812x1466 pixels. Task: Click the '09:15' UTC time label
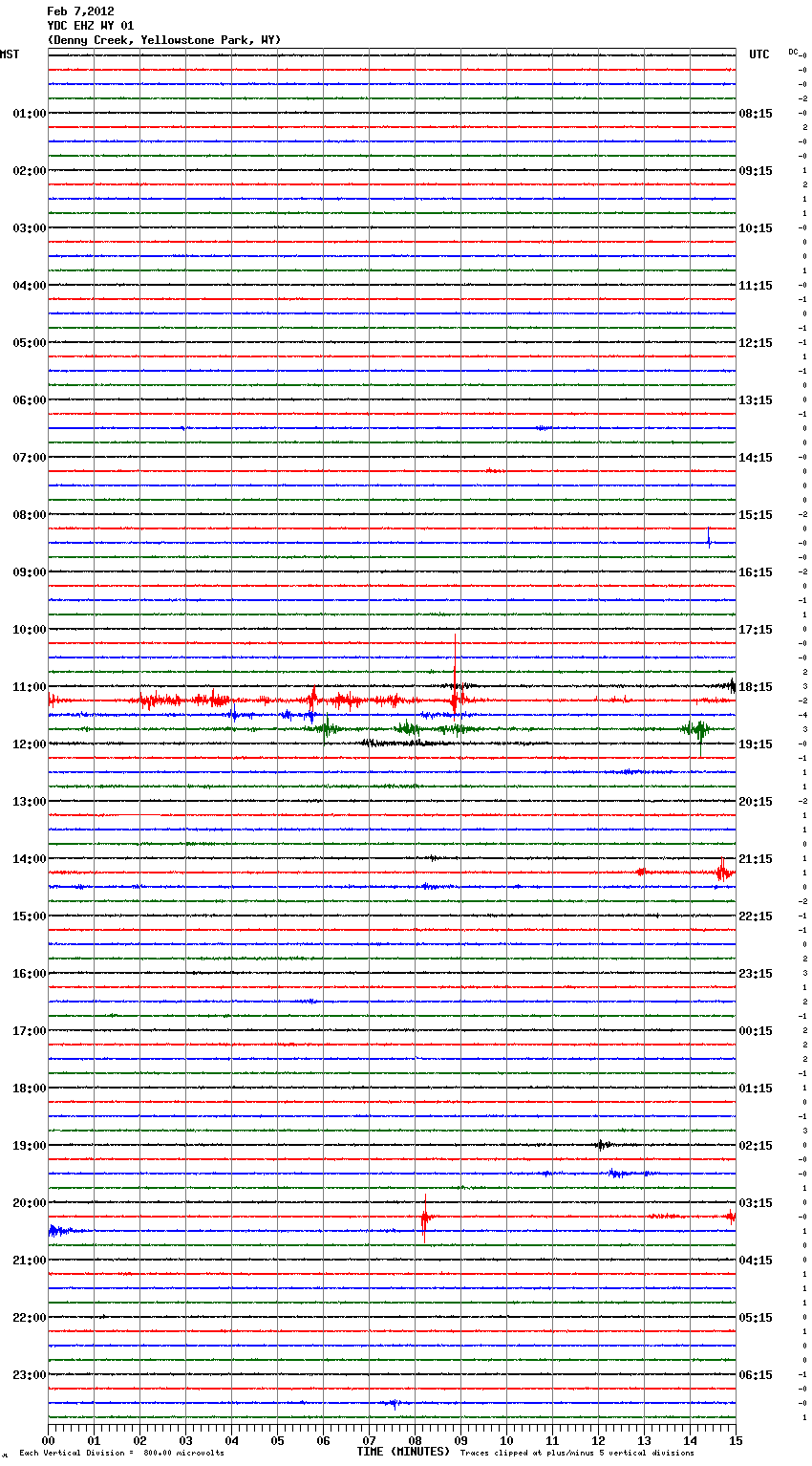pyautogui.click(x=756, y=170)
